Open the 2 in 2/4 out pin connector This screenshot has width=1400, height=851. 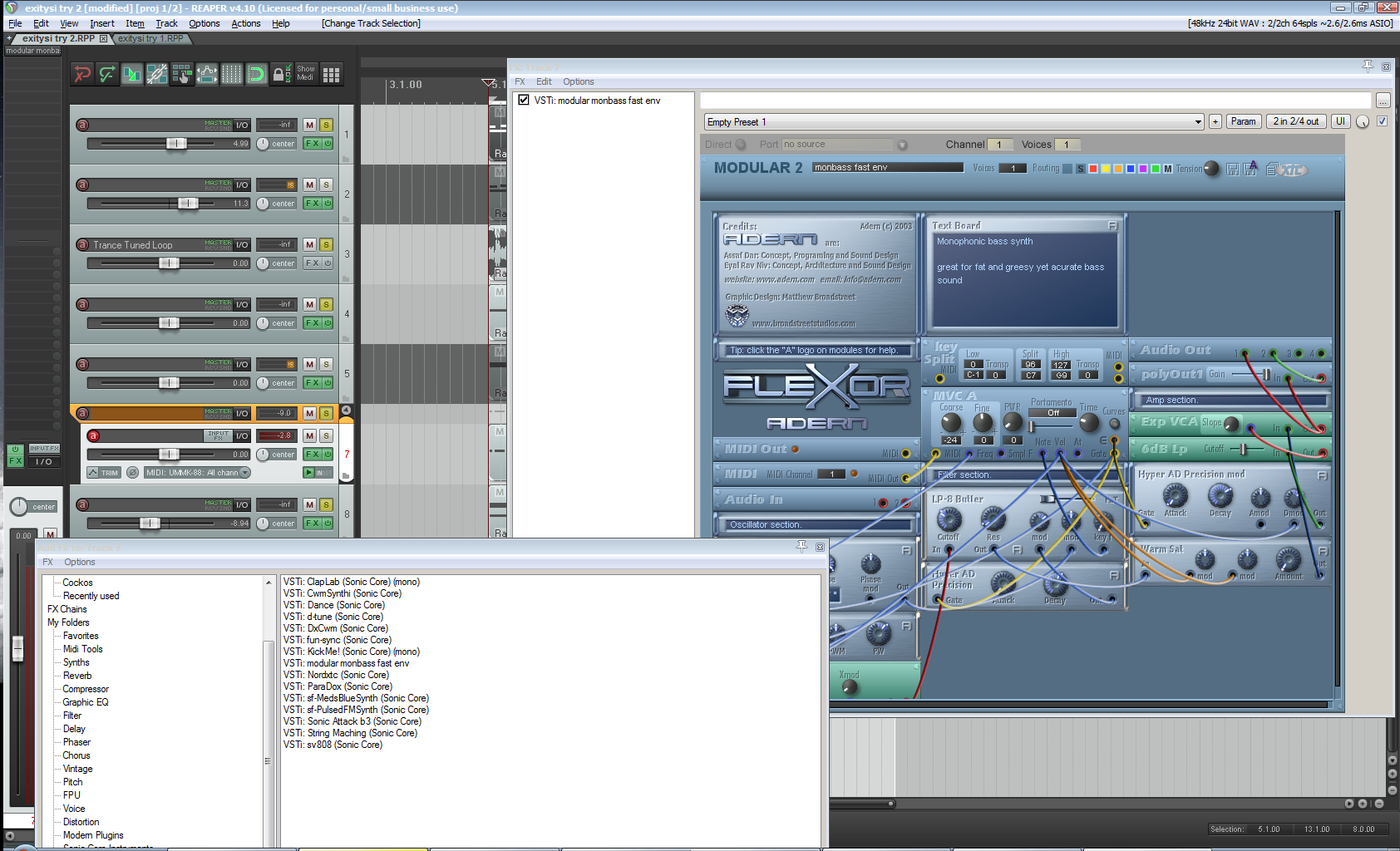click(x=1296, y=121)
